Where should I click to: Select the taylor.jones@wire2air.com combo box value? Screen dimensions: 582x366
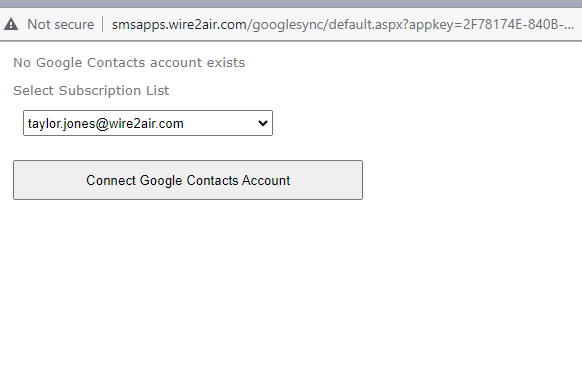coord(106,124)
